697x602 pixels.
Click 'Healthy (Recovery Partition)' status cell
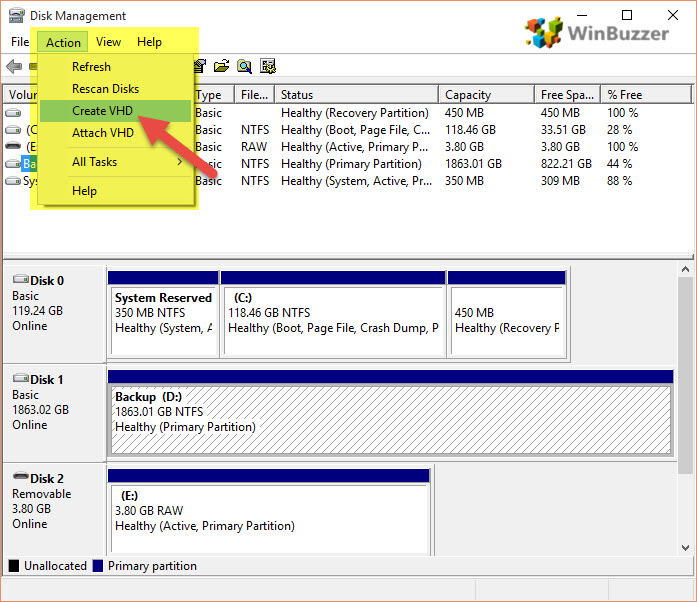tap(355, 113)
